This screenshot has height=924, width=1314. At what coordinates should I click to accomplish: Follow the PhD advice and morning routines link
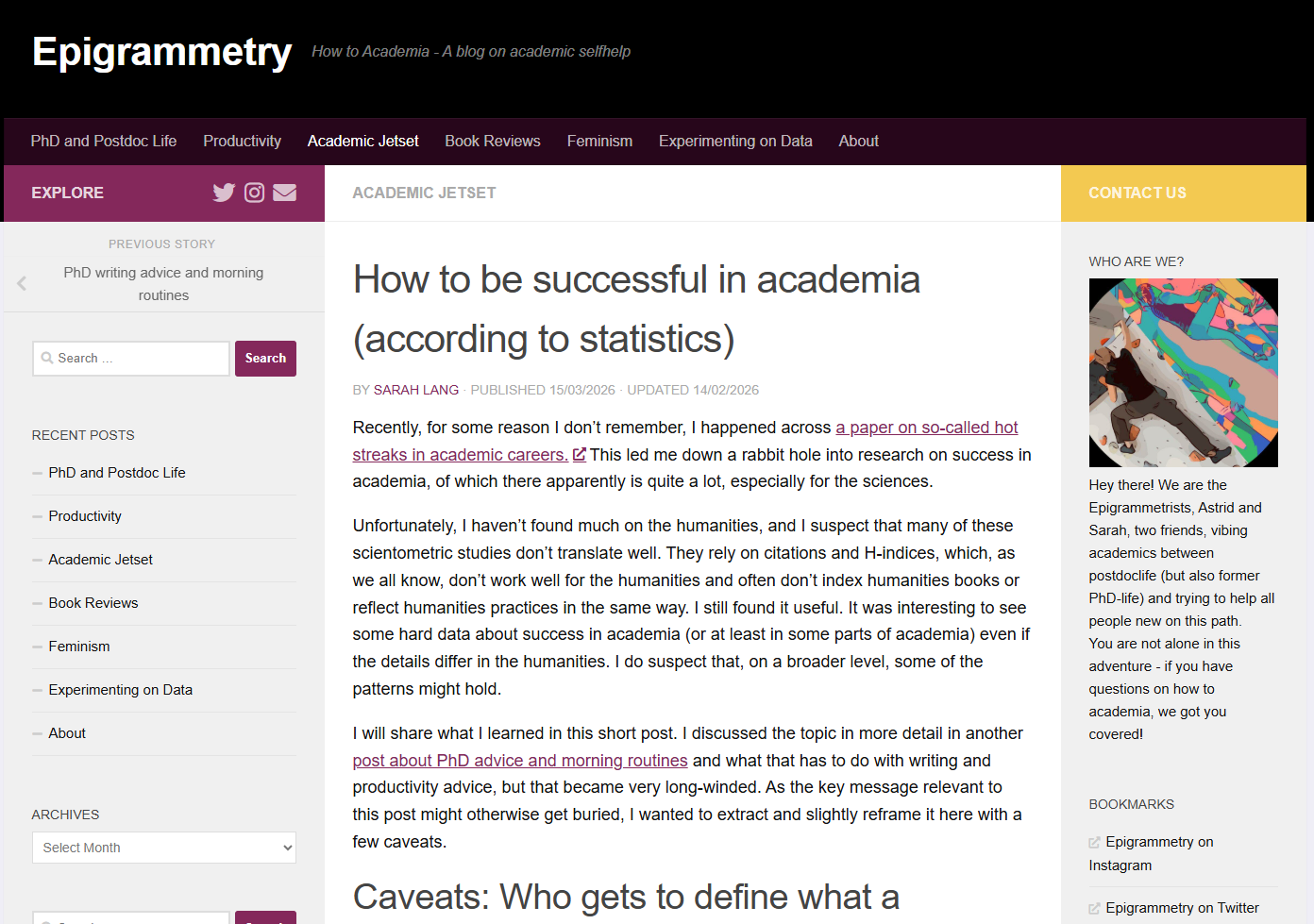tap(519, 761)
